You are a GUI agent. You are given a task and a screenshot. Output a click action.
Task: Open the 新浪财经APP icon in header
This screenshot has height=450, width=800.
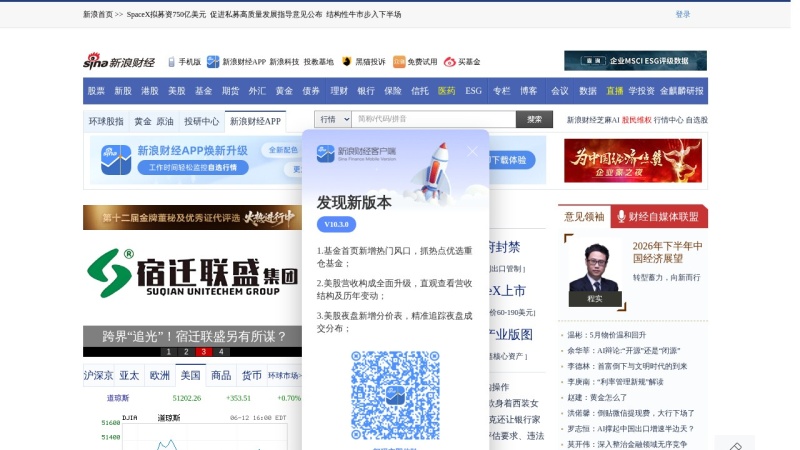pos(213,62)
